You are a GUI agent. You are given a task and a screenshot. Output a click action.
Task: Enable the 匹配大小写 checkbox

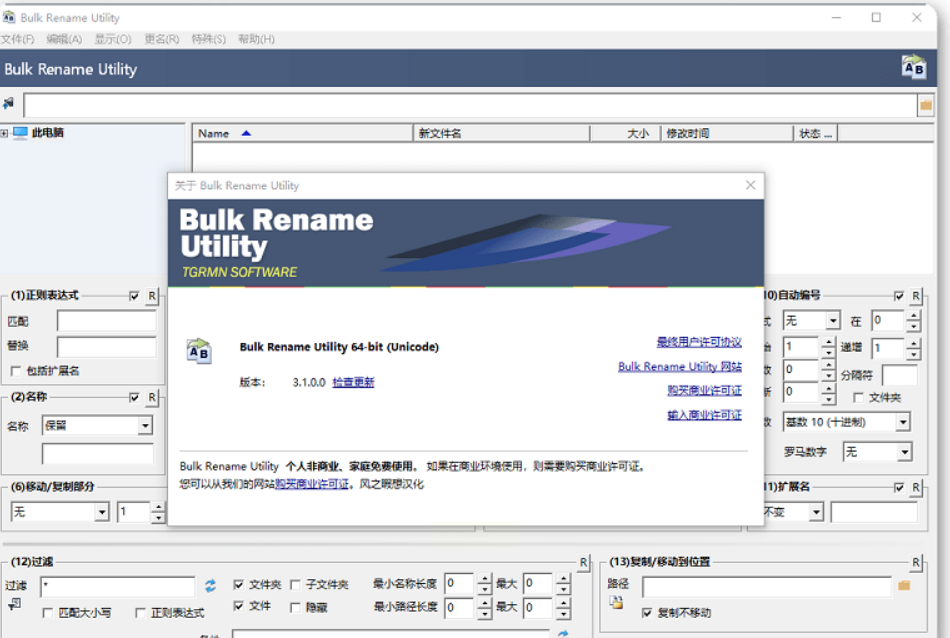point(47,613)
